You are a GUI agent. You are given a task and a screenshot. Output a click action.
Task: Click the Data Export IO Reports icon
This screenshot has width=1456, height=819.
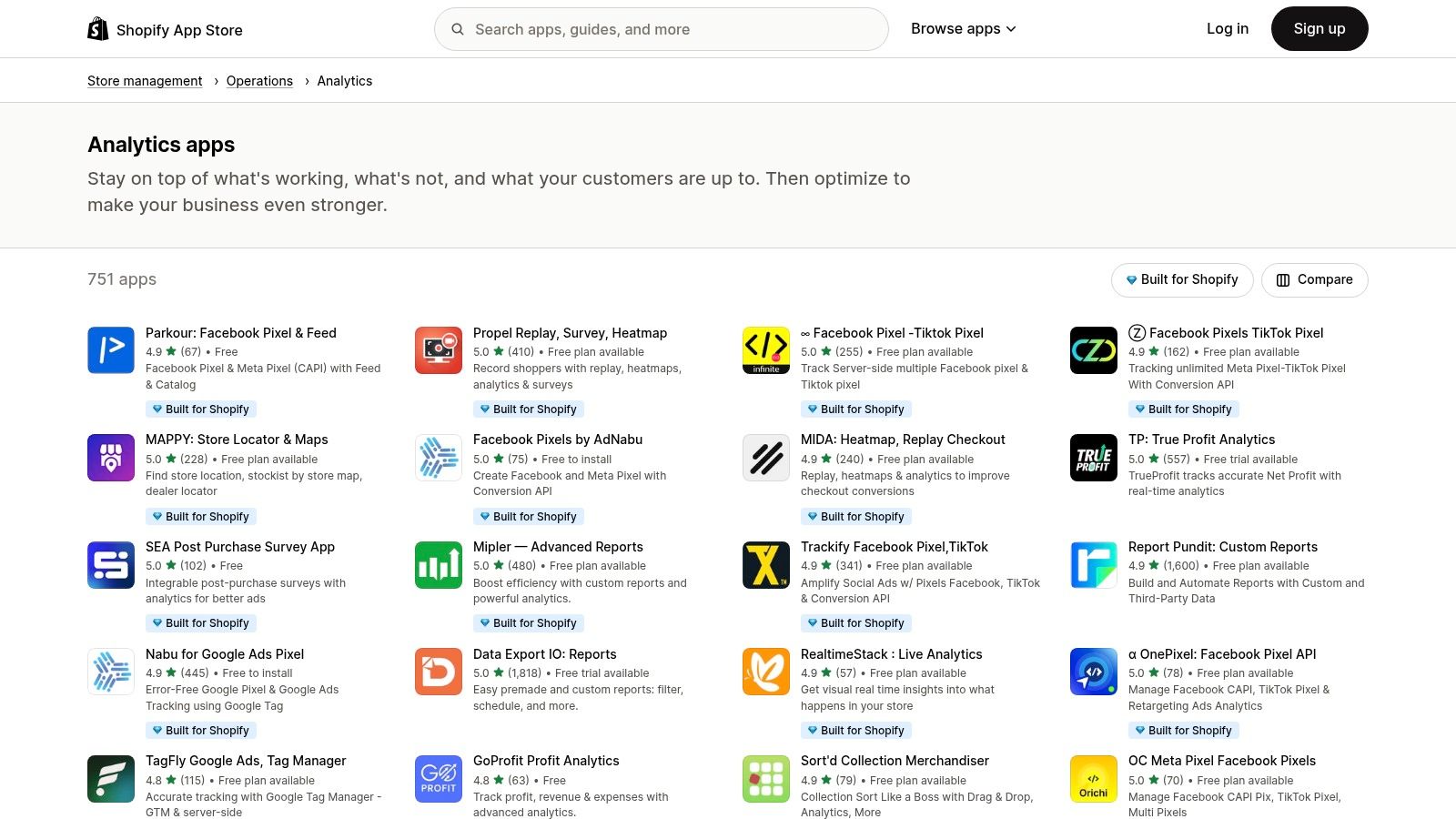[x=439, y=672]
